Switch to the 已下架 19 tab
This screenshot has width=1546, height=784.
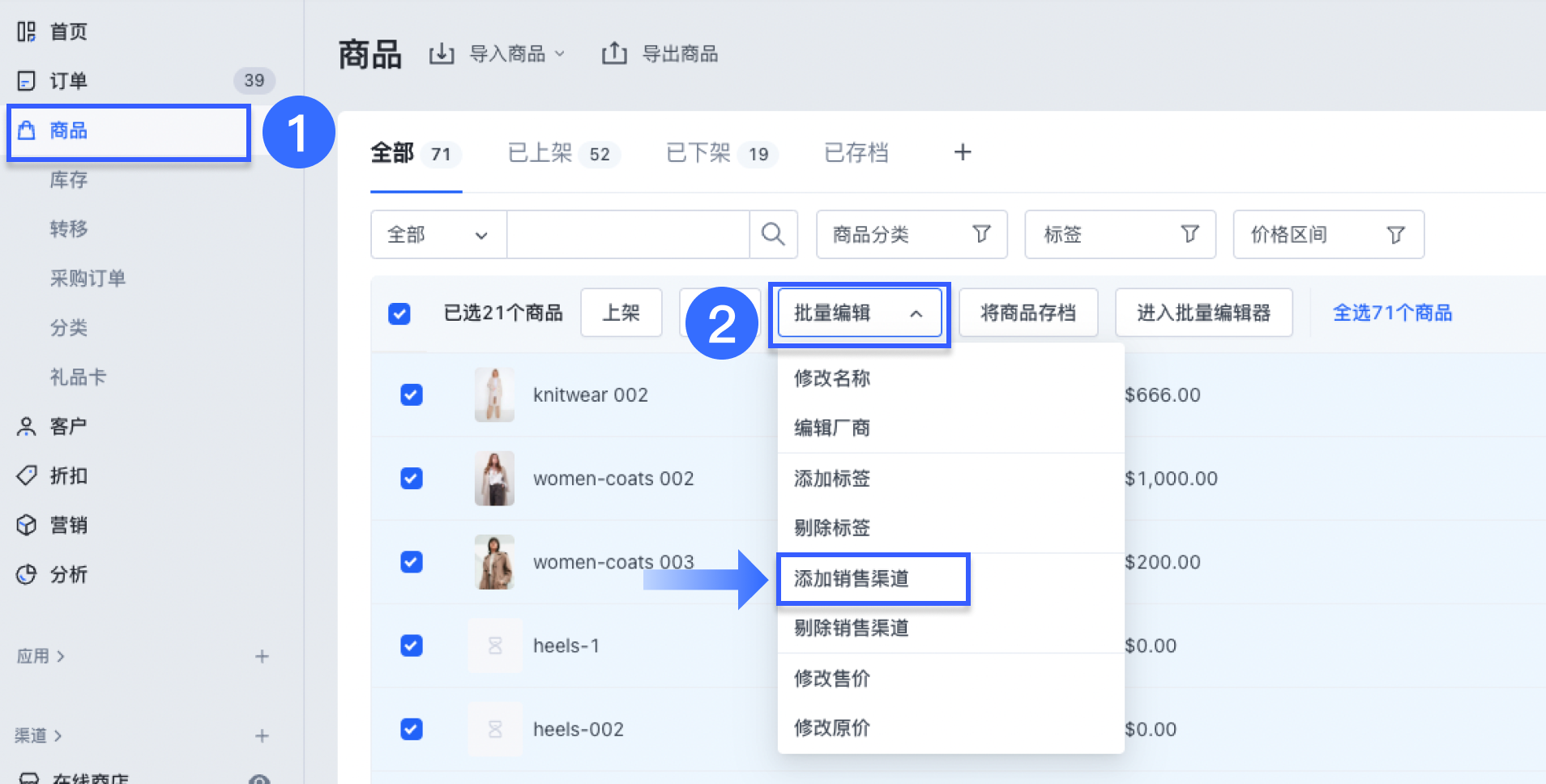[722, 153]
